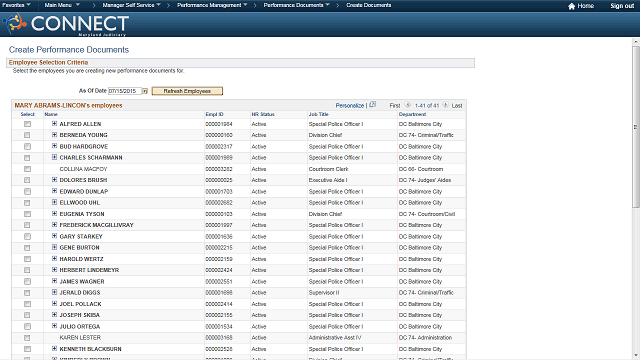The width and height of the screenshot is (640, 360).
Task: Click 'DC 74- Judges' Aides' department cell
Action: [x=425, y=180]
